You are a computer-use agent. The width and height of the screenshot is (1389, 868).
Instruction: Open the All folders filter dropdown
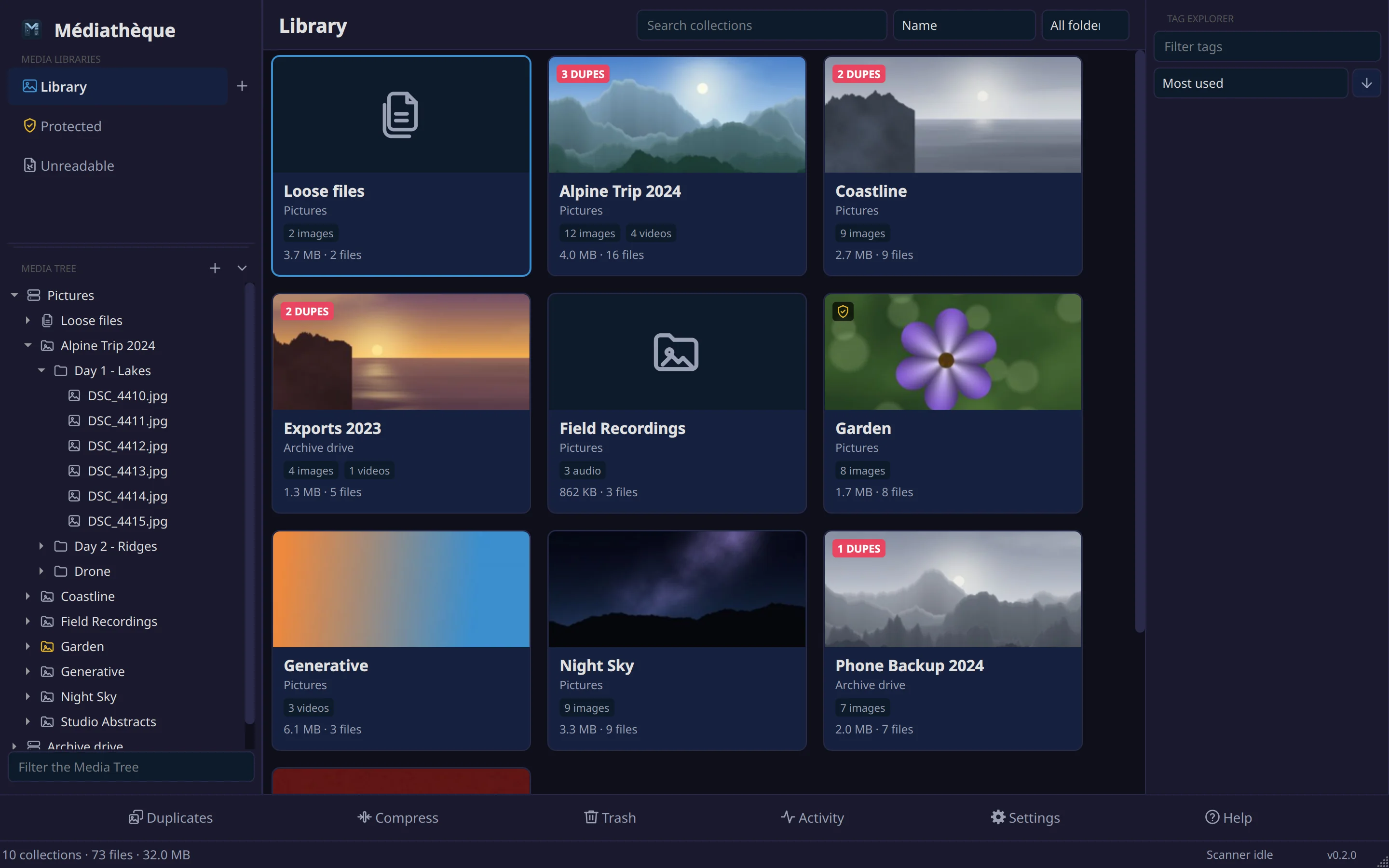click(x=1085, y=25)
